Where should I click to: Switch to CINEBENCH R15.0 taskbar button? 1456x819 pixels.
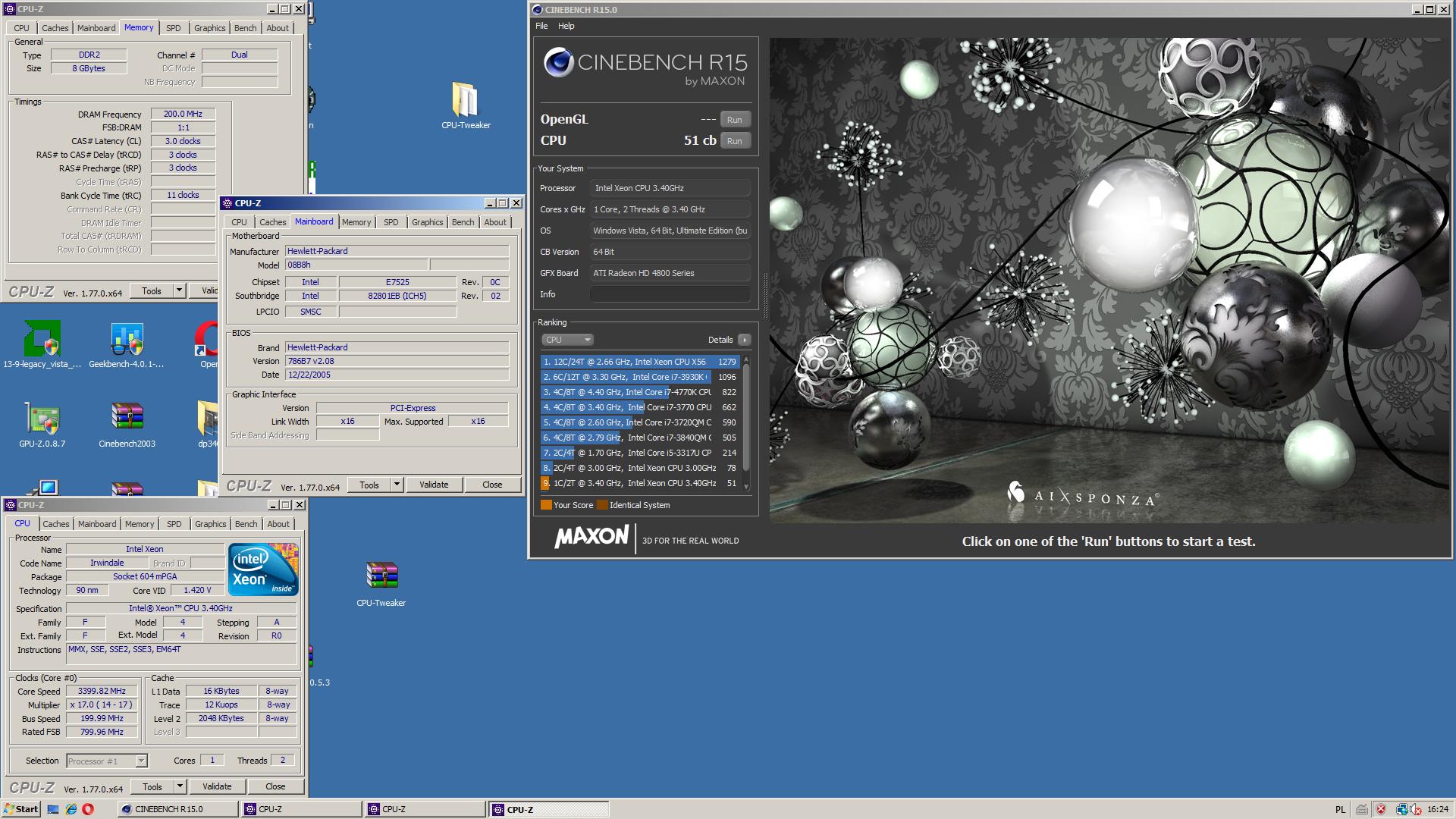click(x=177, y=809)
